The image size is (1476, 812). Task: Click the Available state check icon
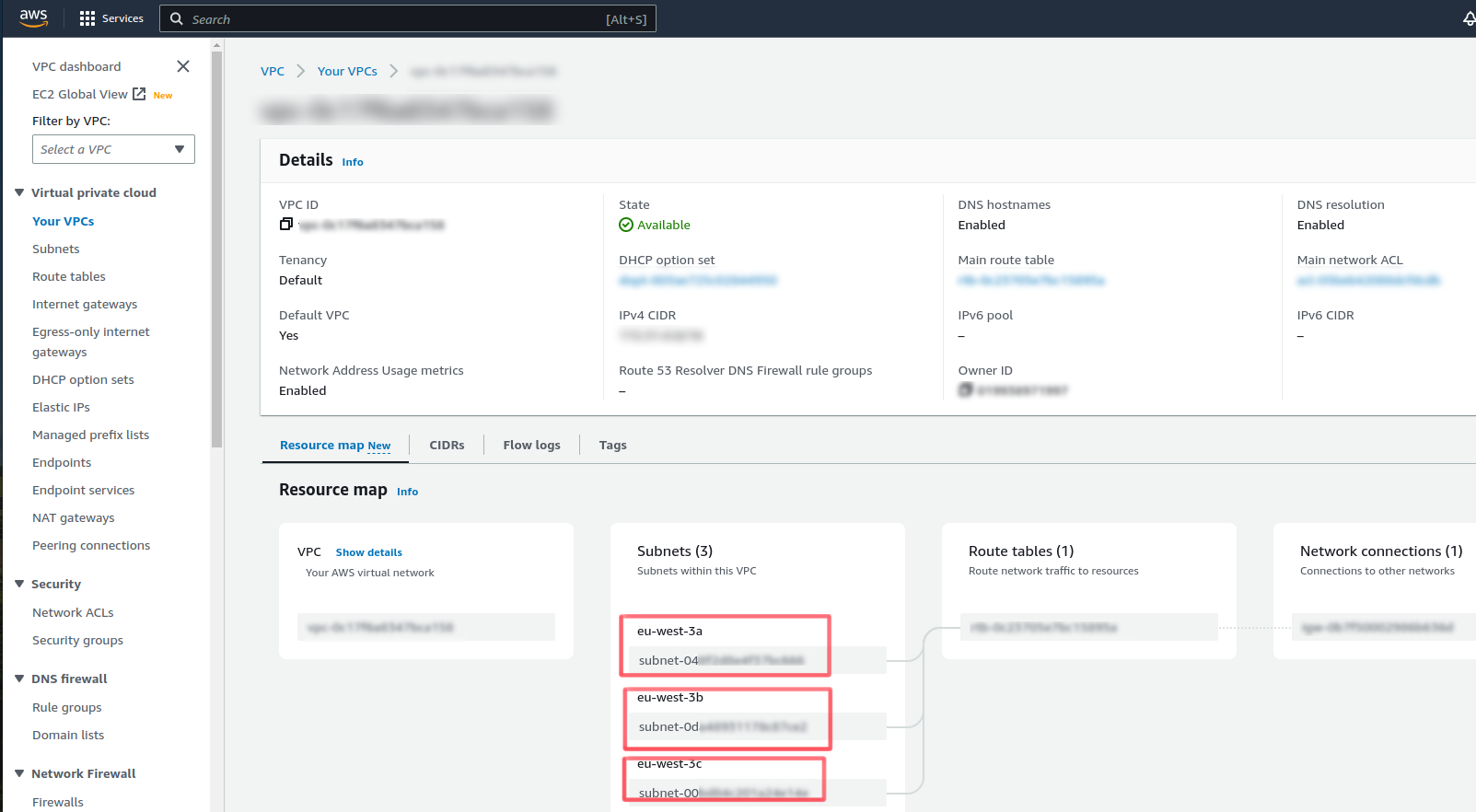[x=626, y=225]
